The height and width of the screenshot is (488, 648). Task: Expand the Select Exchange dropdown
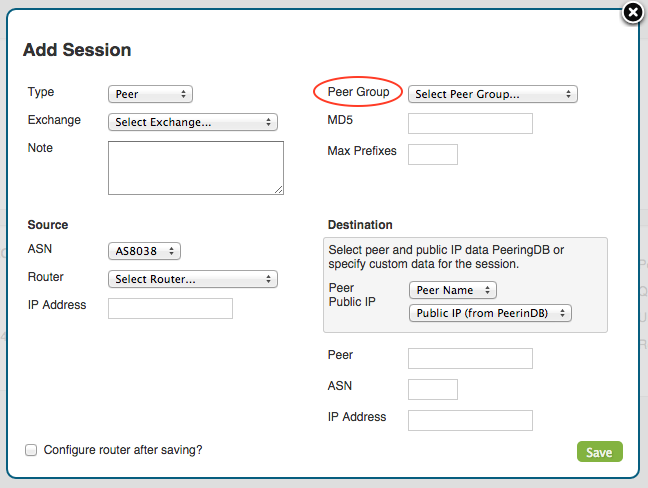192,122
